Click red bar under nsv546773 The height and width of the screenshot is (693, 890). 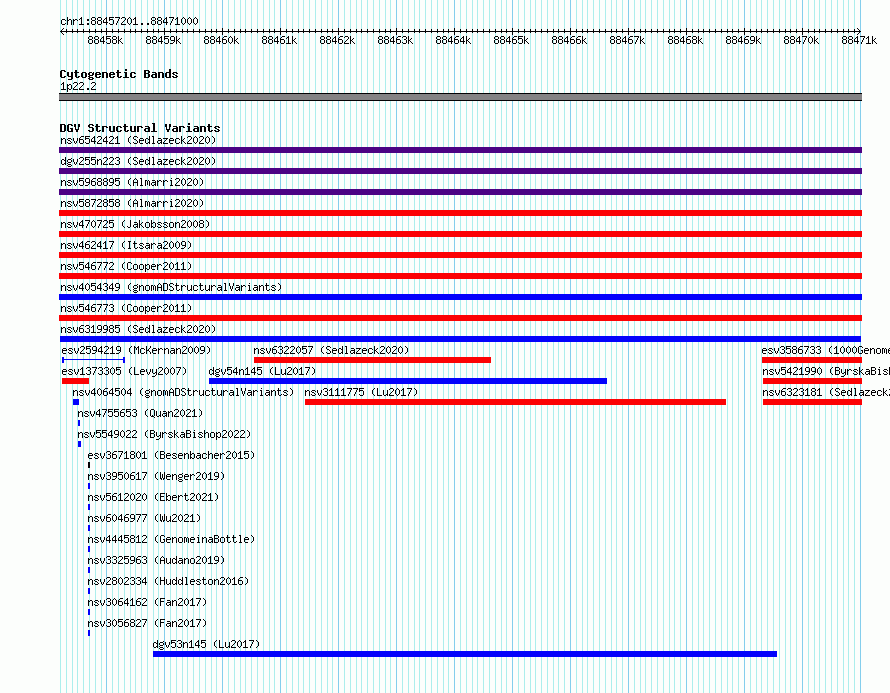coord(460,318)
